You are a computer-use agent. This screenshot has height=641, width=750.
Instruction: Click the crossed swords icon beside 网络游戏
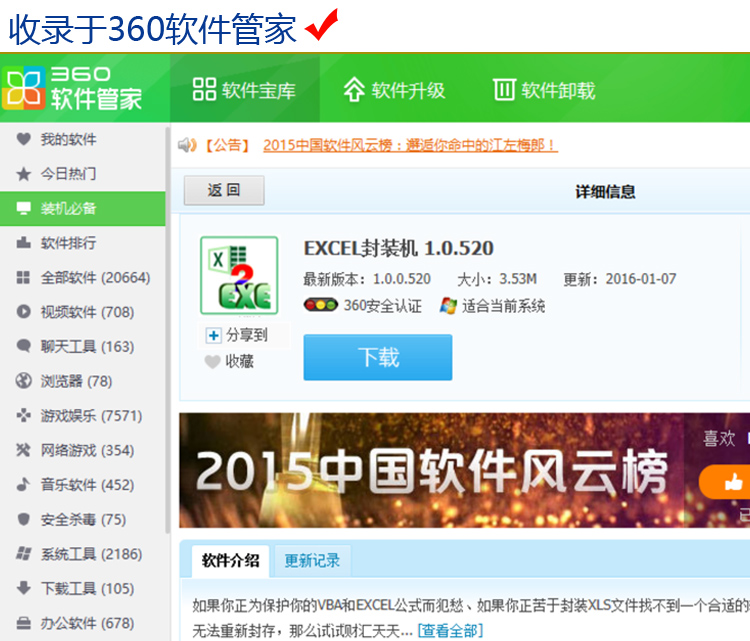pos(23,450)
